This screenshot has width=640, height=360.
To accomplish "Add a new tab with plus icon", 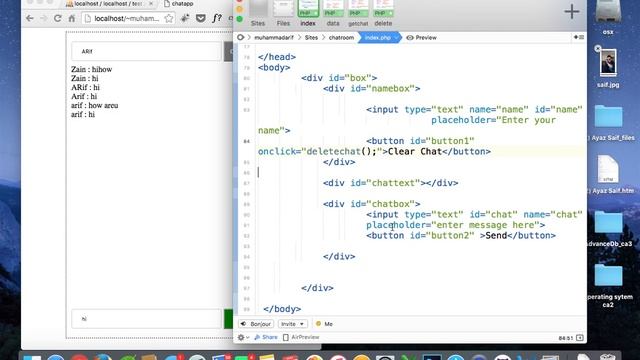I will pyautogui.click(x=572, y=11).
